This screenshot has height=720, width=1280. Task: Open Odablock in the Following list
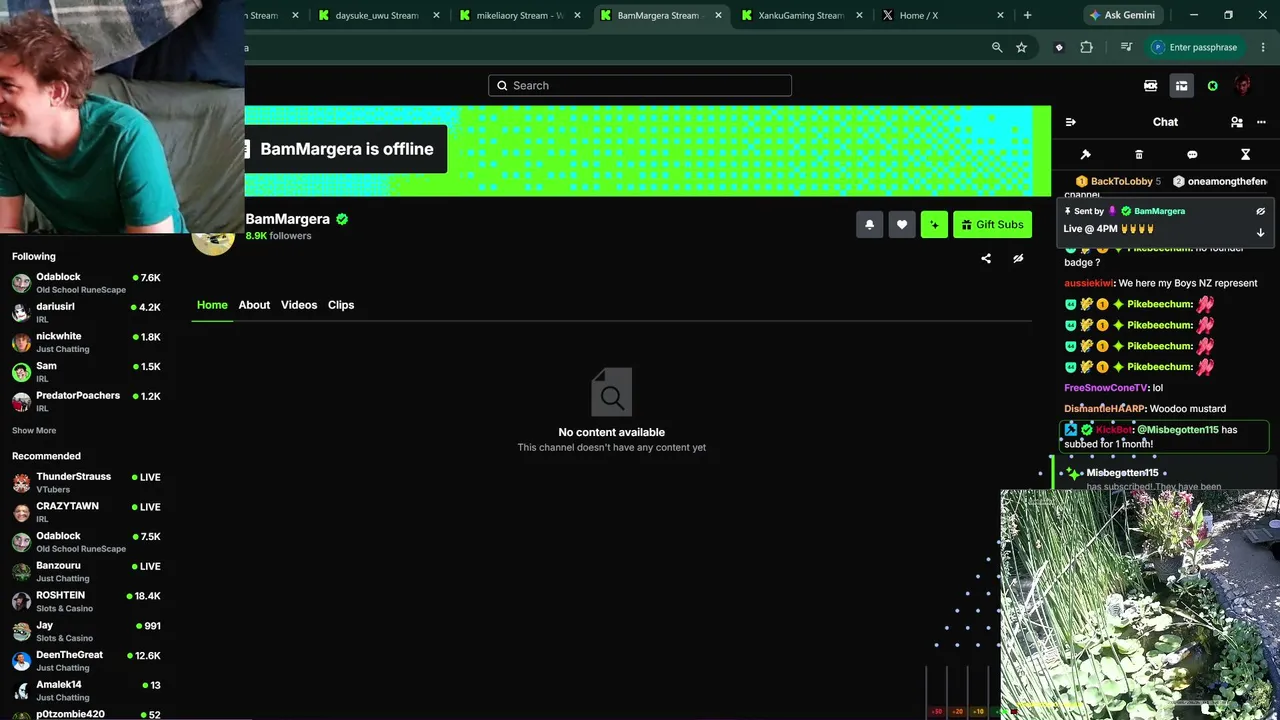pyautogui.click(x=86, y=283)
